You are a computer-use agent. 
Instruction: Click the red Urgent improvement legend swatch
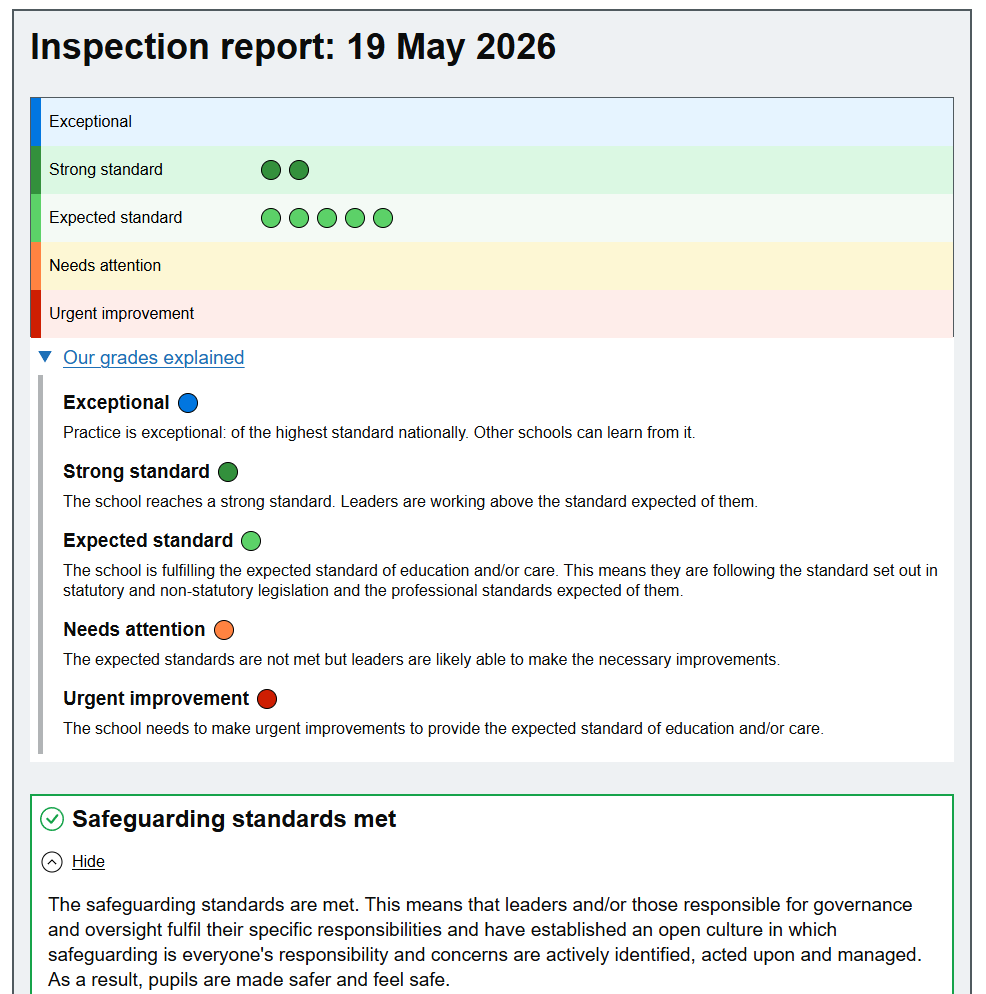[x=267, y=699]
